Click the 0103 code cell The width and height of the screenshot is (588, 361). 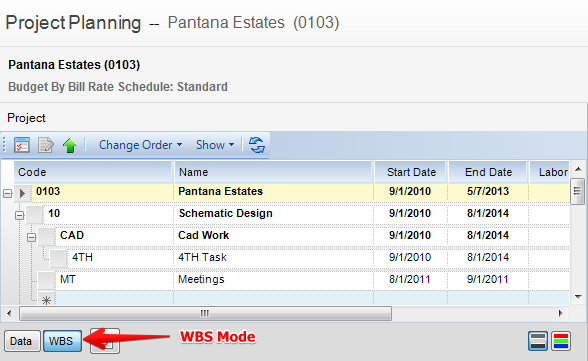pos(102,192)
